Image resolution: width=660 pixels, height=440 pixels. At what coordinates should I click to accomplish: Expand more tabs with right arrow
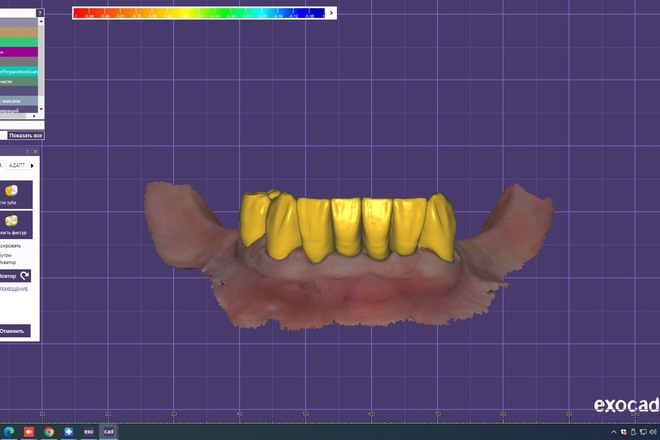(x=32, y=165)
